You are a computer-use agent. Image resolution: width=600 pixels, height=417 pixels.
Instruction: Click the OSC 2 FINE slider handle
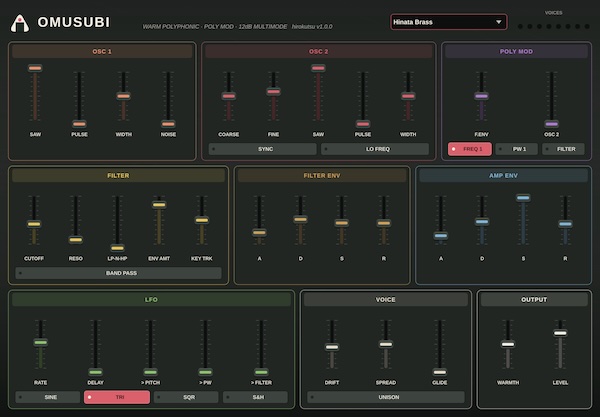tap(273, 92)
